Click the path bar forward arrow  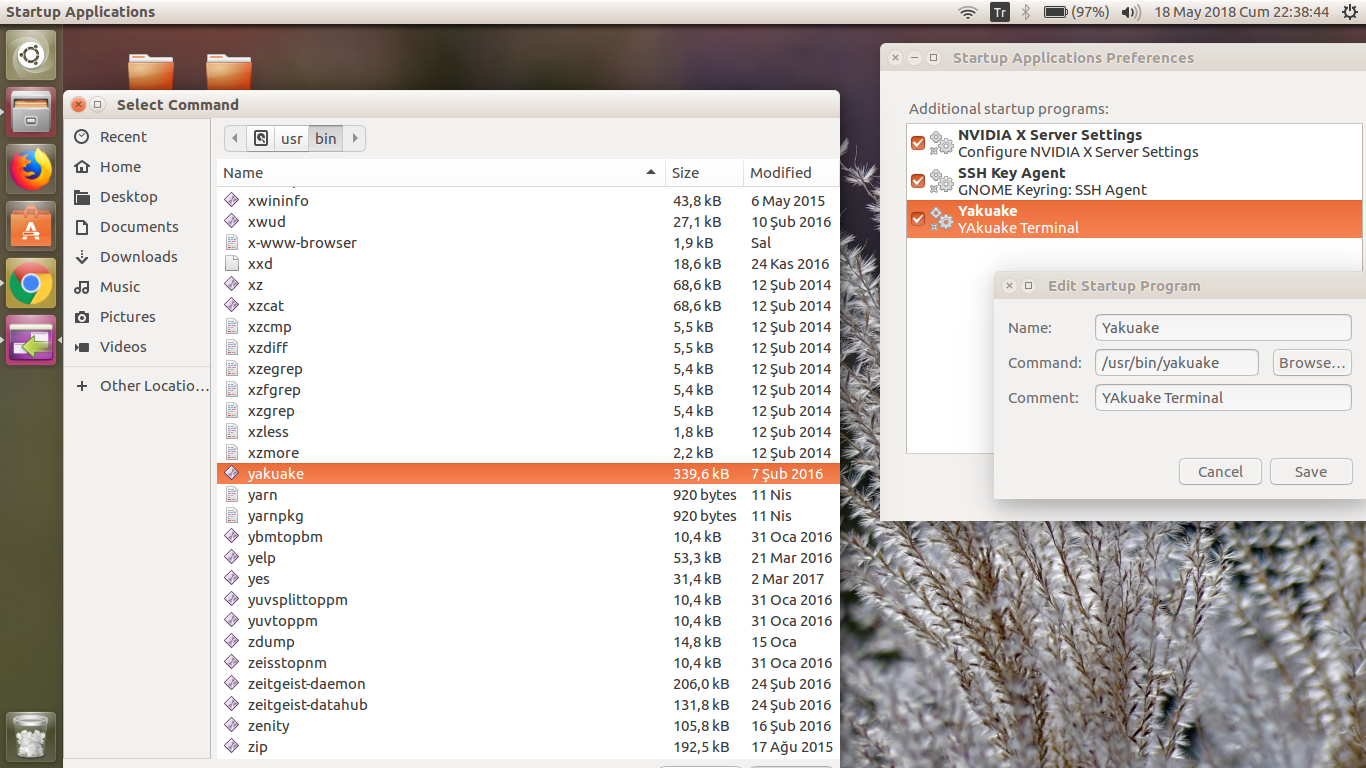(x=354, y=138)
